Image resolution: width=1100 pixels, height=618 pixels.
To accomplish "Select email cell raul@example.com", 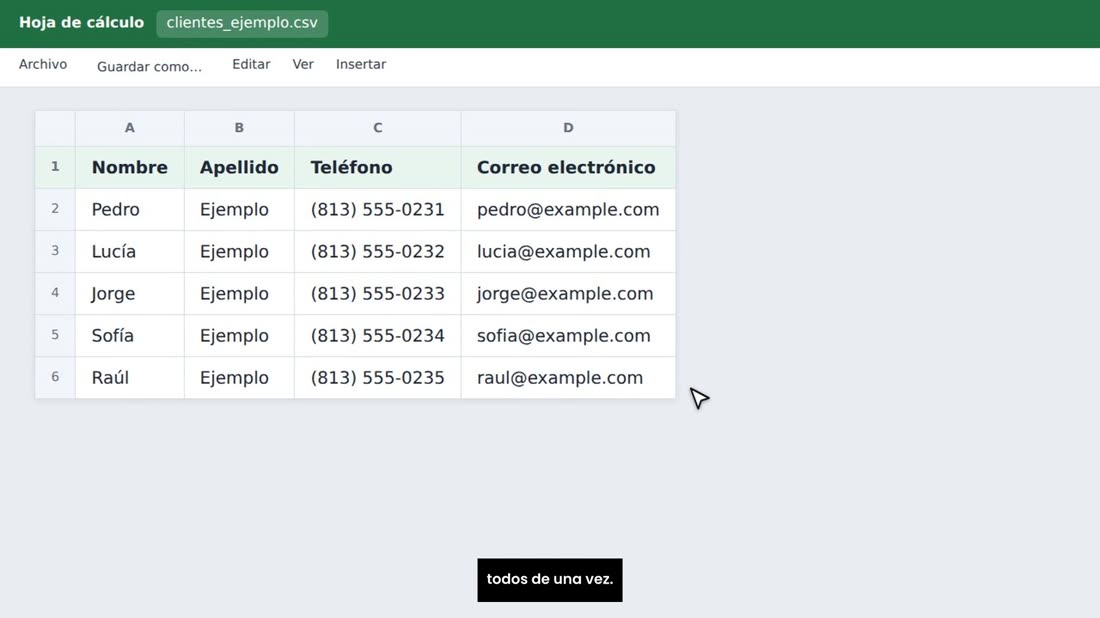I will [568, 377].
